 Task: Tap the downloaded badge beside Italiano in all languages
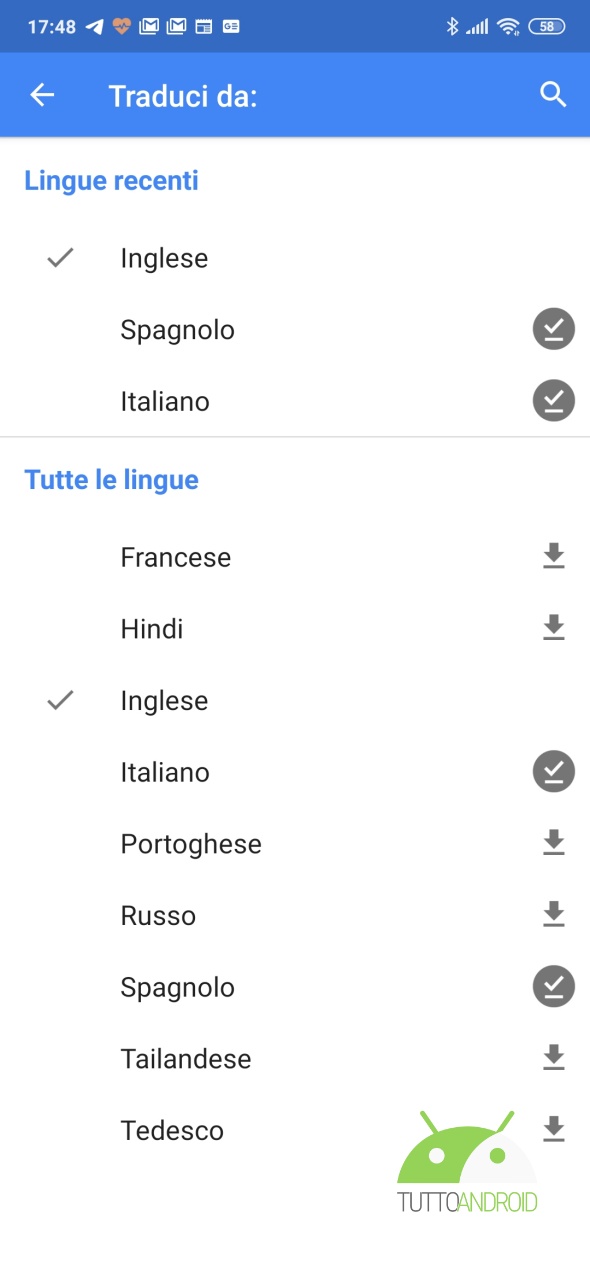(x=554, y=772)
